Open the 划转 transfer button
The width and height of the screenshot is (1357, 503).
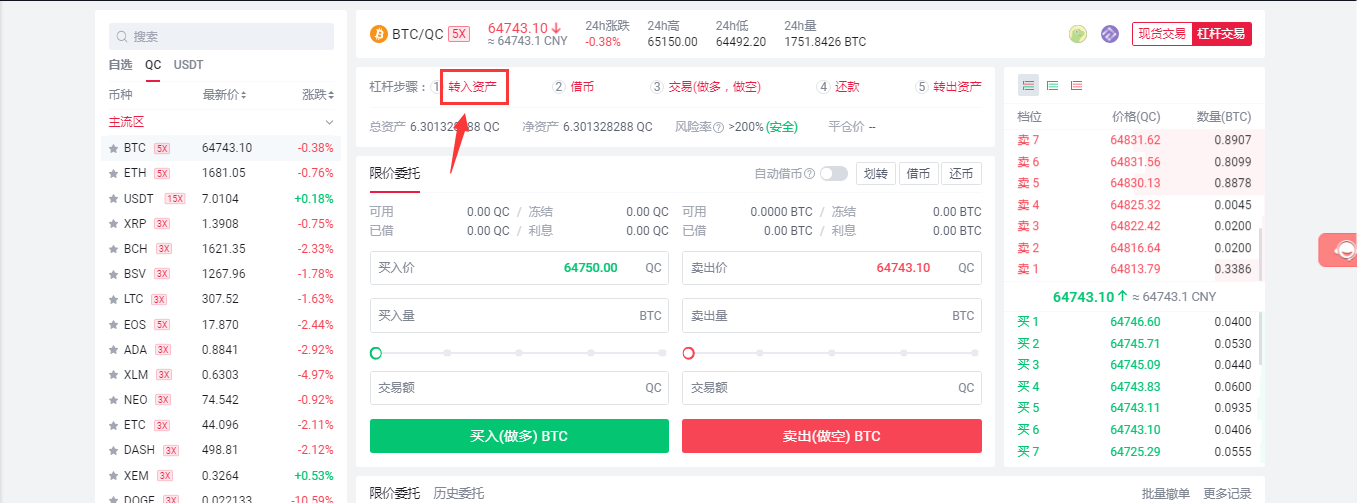click(875, 173)
